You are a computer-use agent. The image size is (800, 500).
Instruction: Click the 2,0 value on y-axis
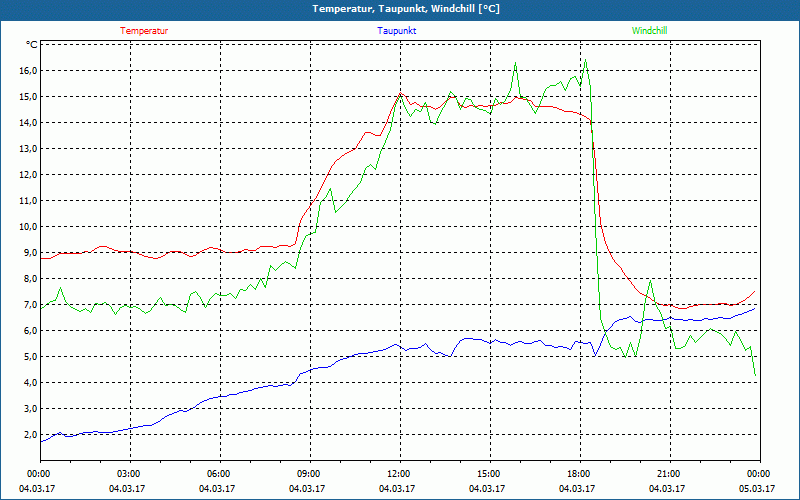click(x=30, y=435)
